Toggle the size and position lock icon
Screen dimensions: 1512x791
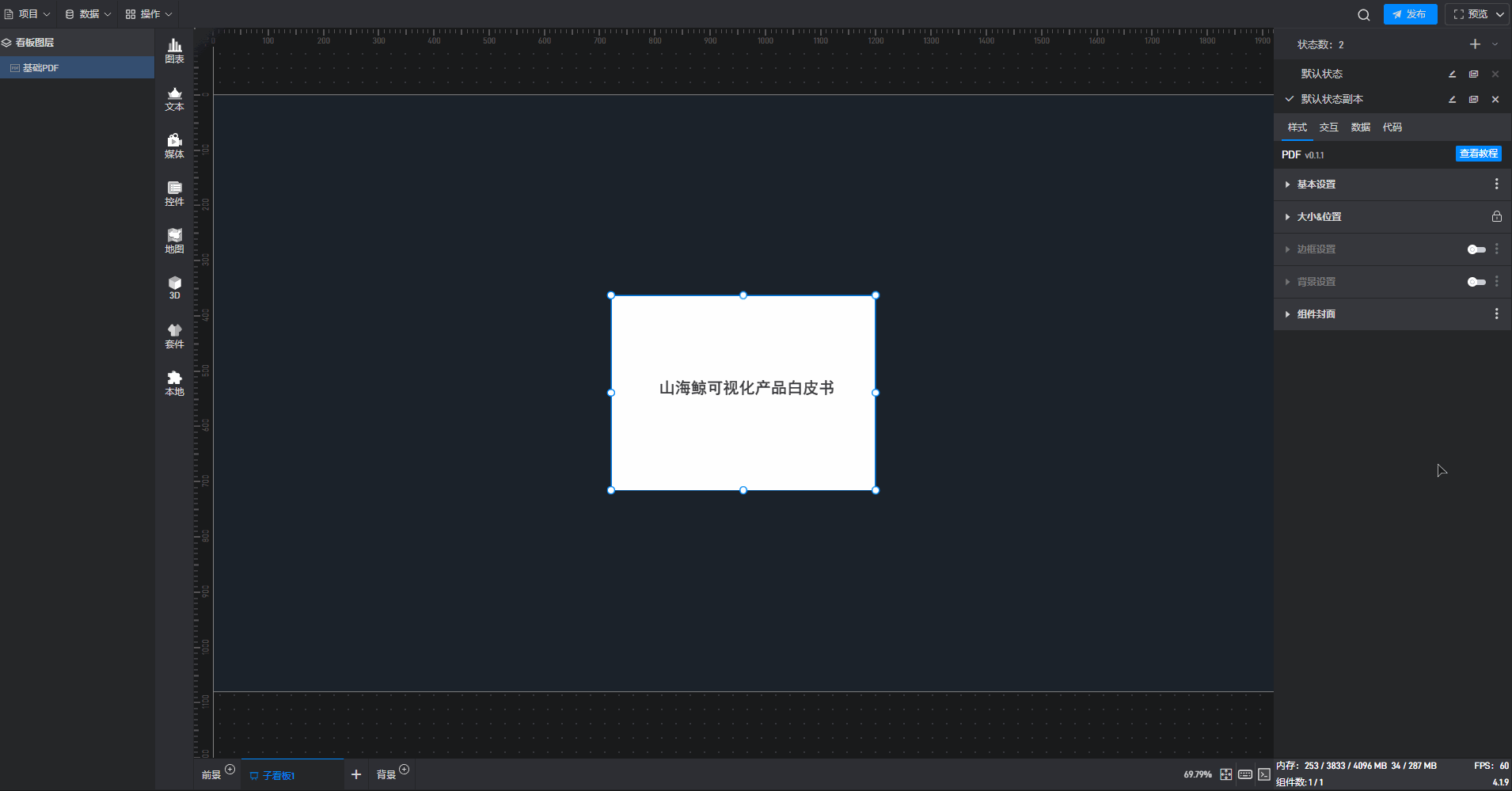click(x=1496, y=216)
